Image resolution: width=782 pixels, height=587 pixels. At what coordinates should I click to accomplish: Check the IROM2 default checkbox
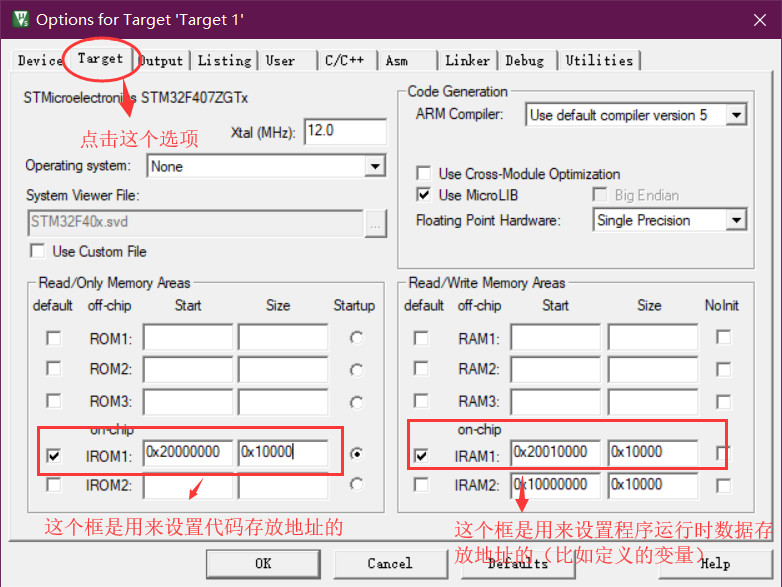click(x=53, y=484)
